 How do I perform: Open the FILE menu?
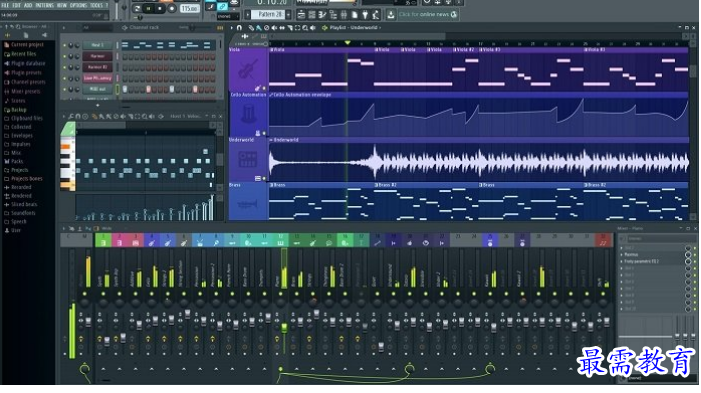click(x=5, y=5)
